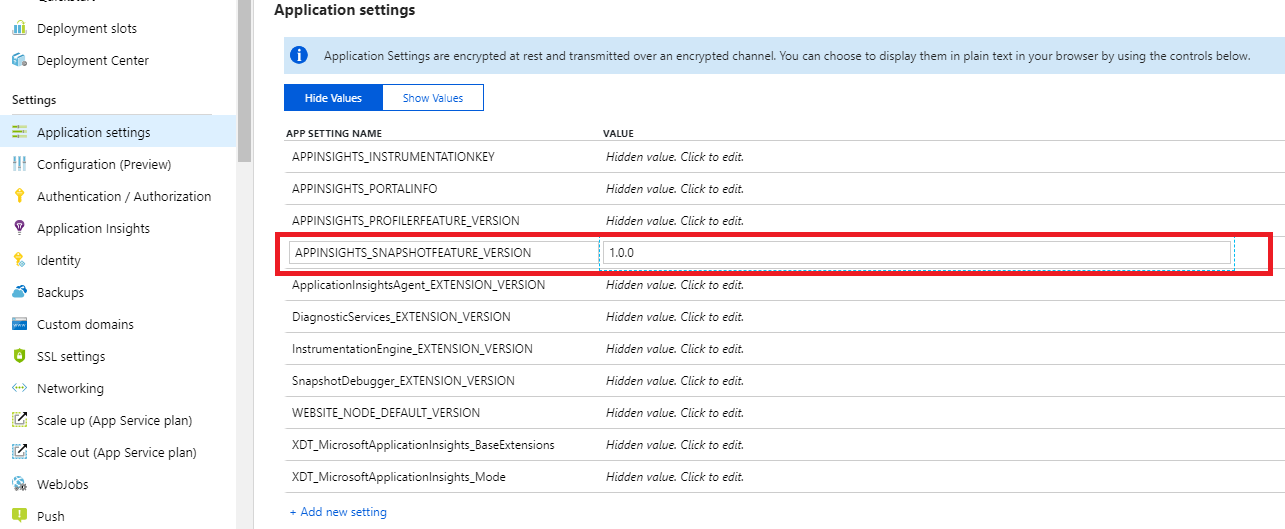Click the blue information icon in banner
The height and width of the screenshot is (529, 1285).
(298, 56)
